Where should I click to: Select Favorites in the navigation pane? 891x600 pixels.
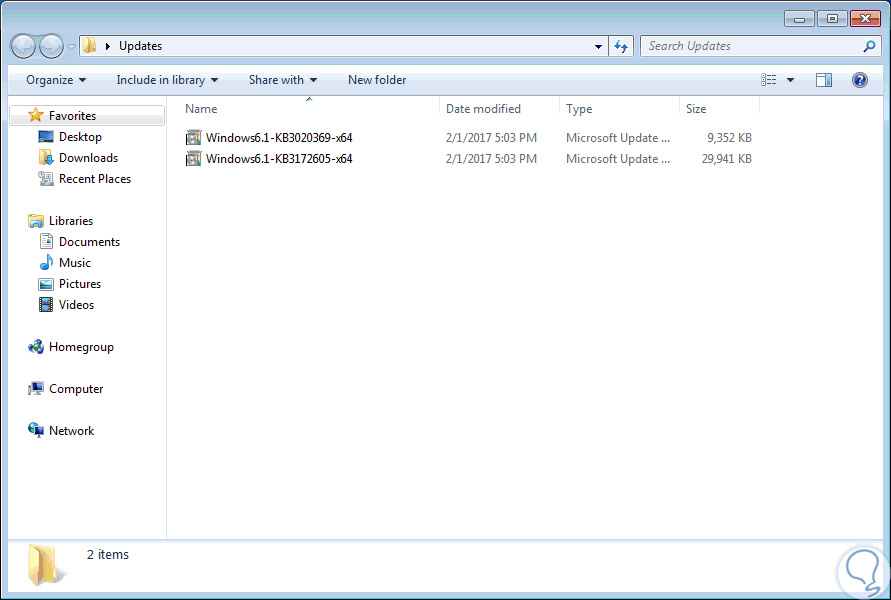72,115
